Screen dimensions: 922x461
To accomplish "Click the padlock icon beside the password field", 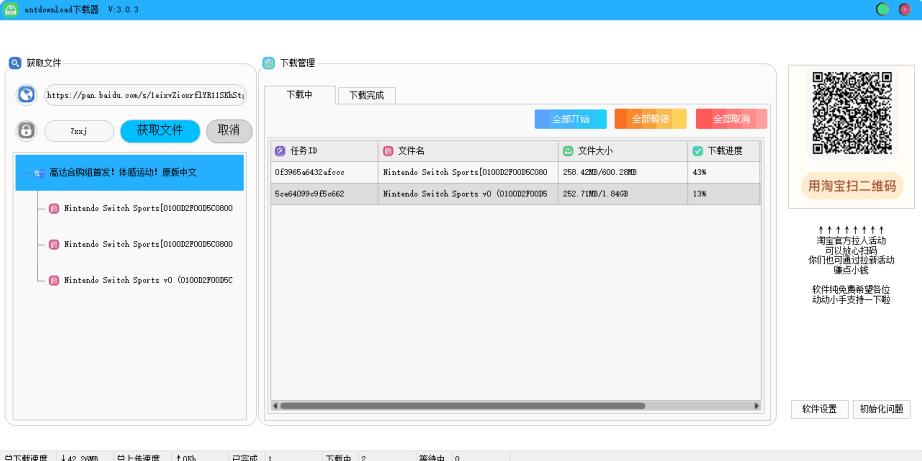I will [25, 131].
